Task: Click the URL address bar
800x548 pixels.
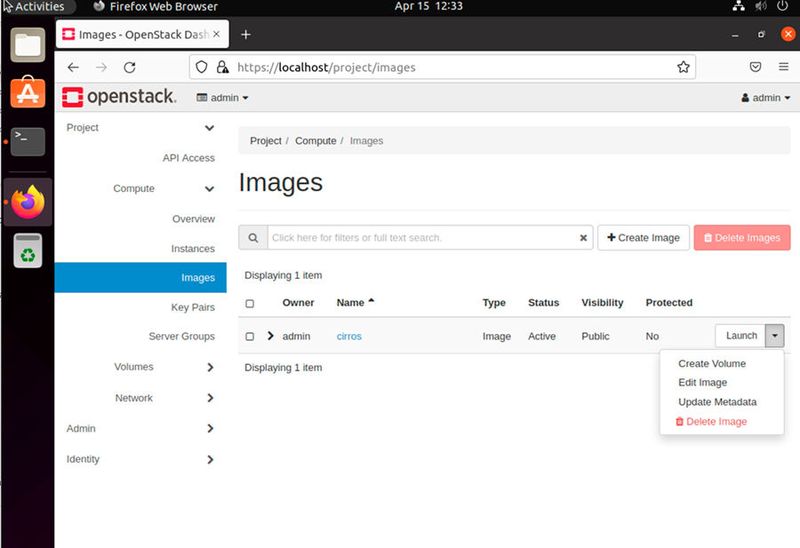Action: point(442,67)
